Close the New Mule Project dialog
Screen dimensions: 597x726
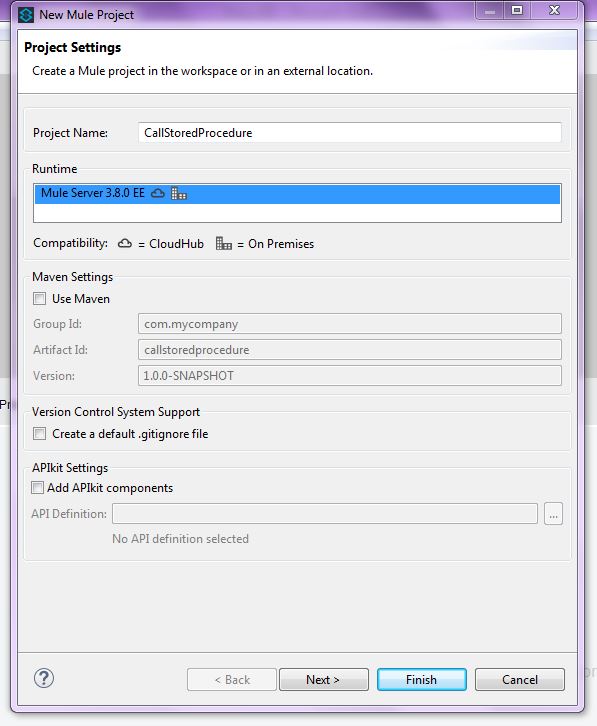pyautogui.click(x=554, y=10)
